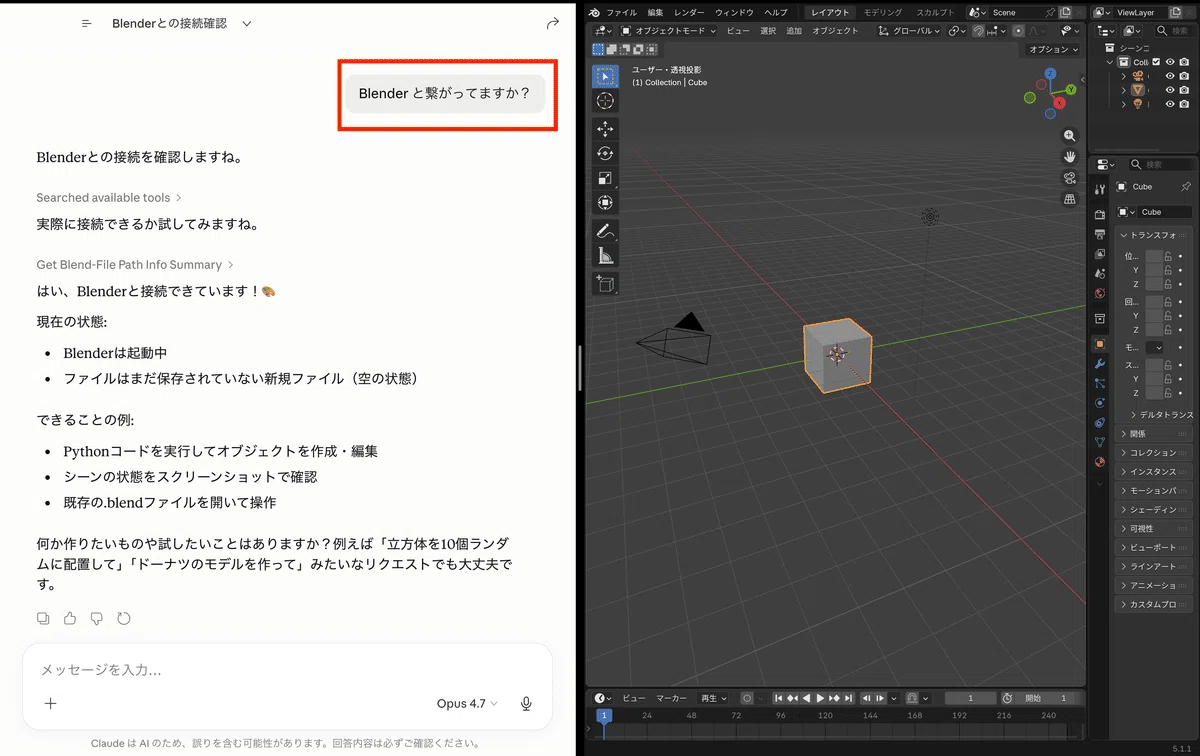Open the Opus 4.7 model selector
The height and width of the screenshot is (756, 1200).
point(467,704)
